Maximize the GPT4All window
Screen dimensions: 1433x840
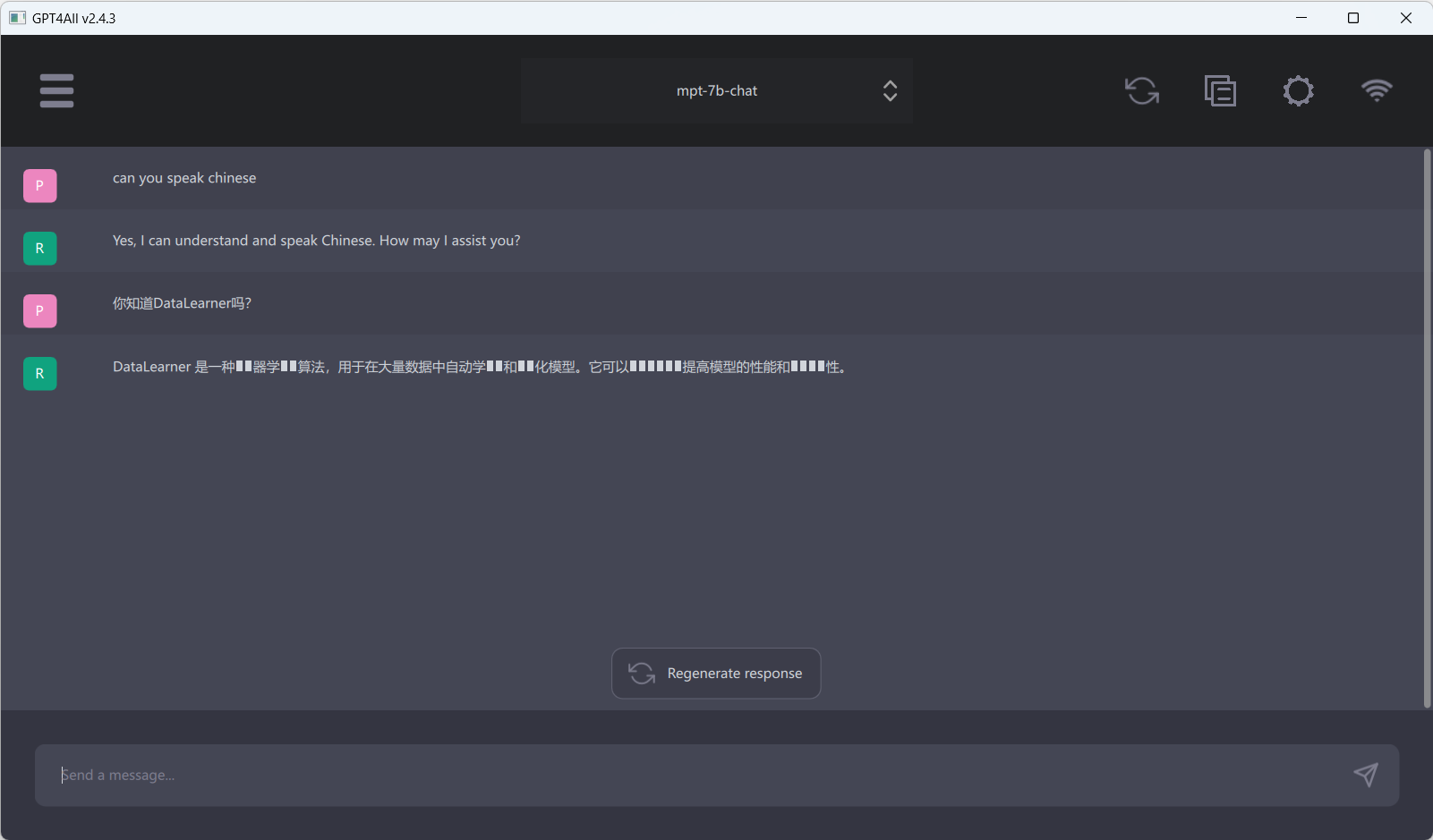tap(1353, 18)
